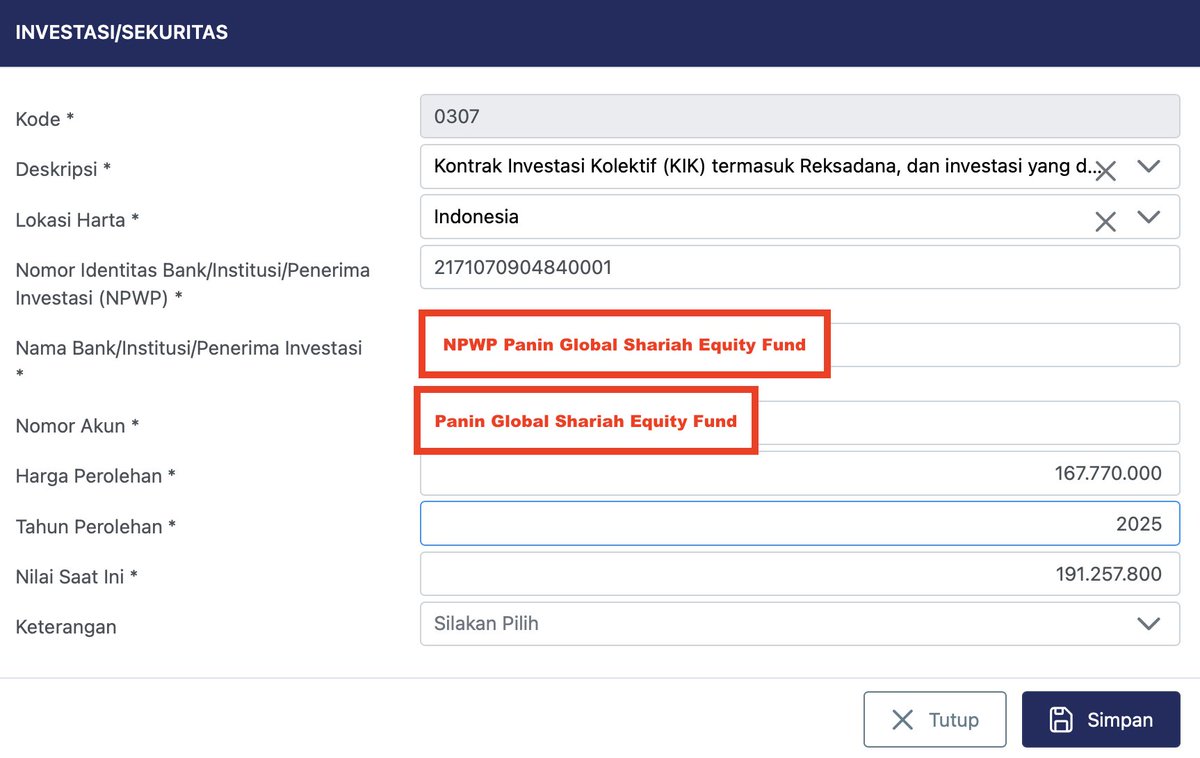This screenshot has height=758, width=1200.
Task: Click the Simpan save button
Action: point(1101,720)
